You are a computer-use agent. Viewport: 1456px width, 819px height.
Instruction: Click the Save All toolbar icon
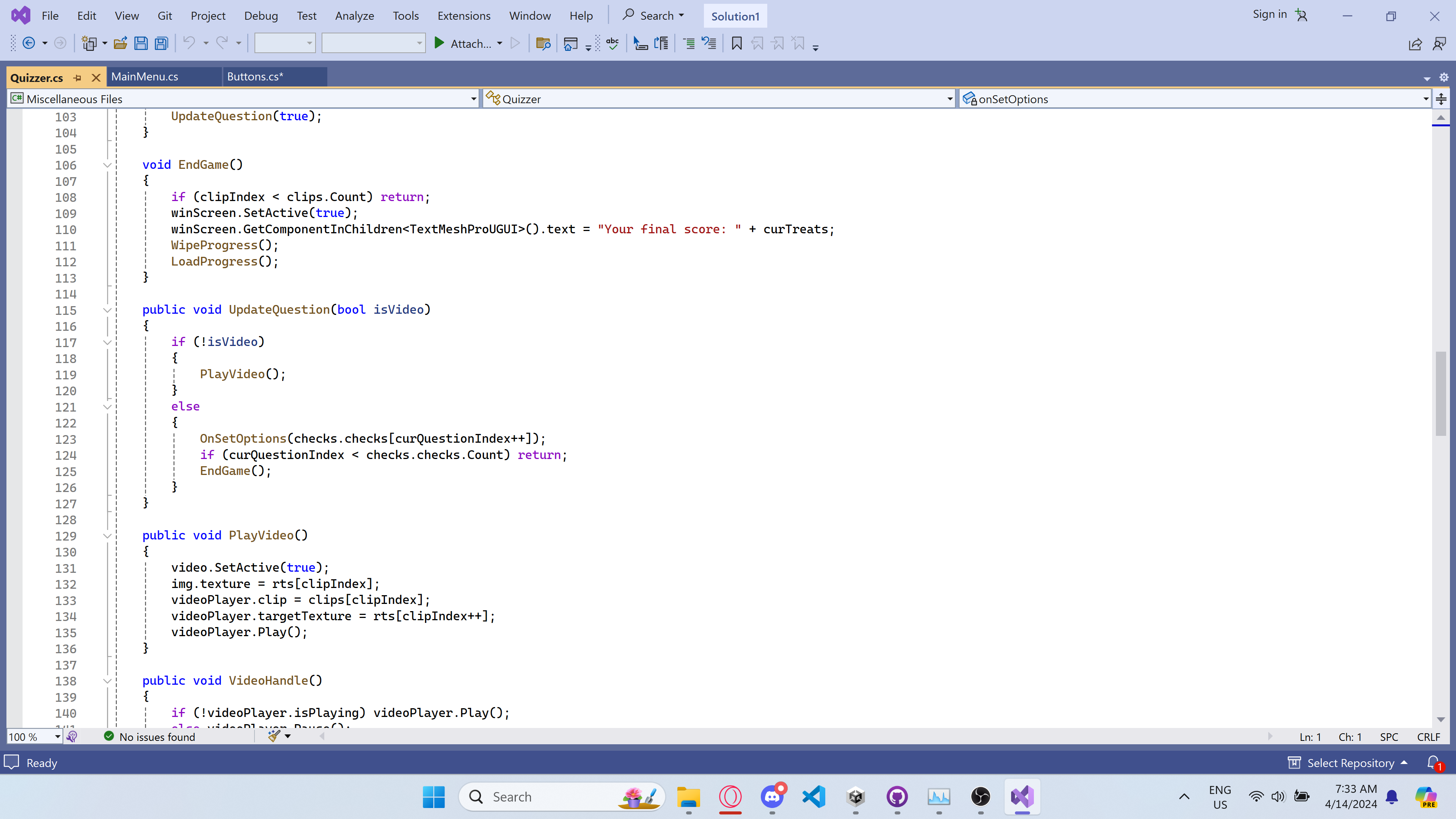[162, 44]
